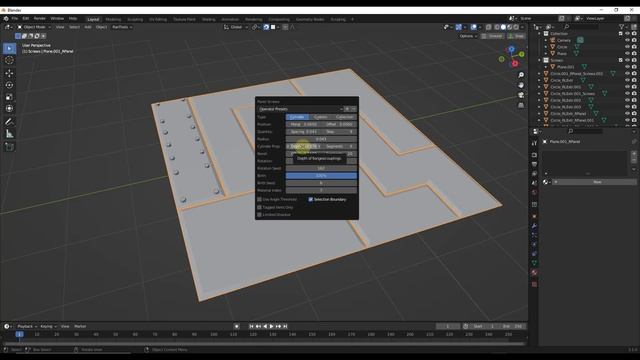The width and height of the screenshot is (640, 360).
Task: Activate the Transform tool
Action: point(9,109)
